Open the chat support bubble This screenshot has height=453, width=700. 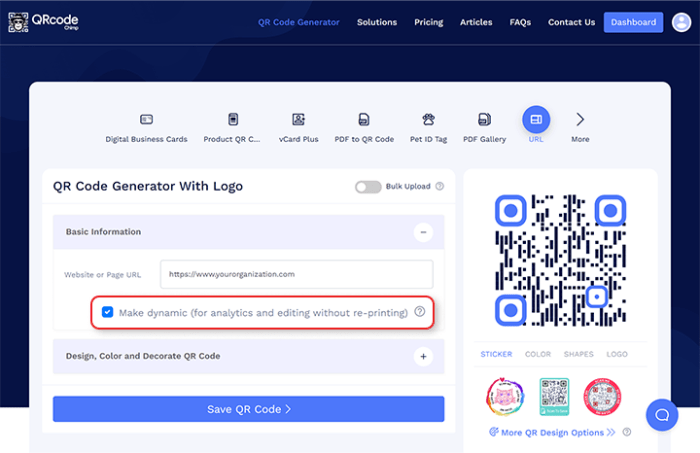[662, 415]
